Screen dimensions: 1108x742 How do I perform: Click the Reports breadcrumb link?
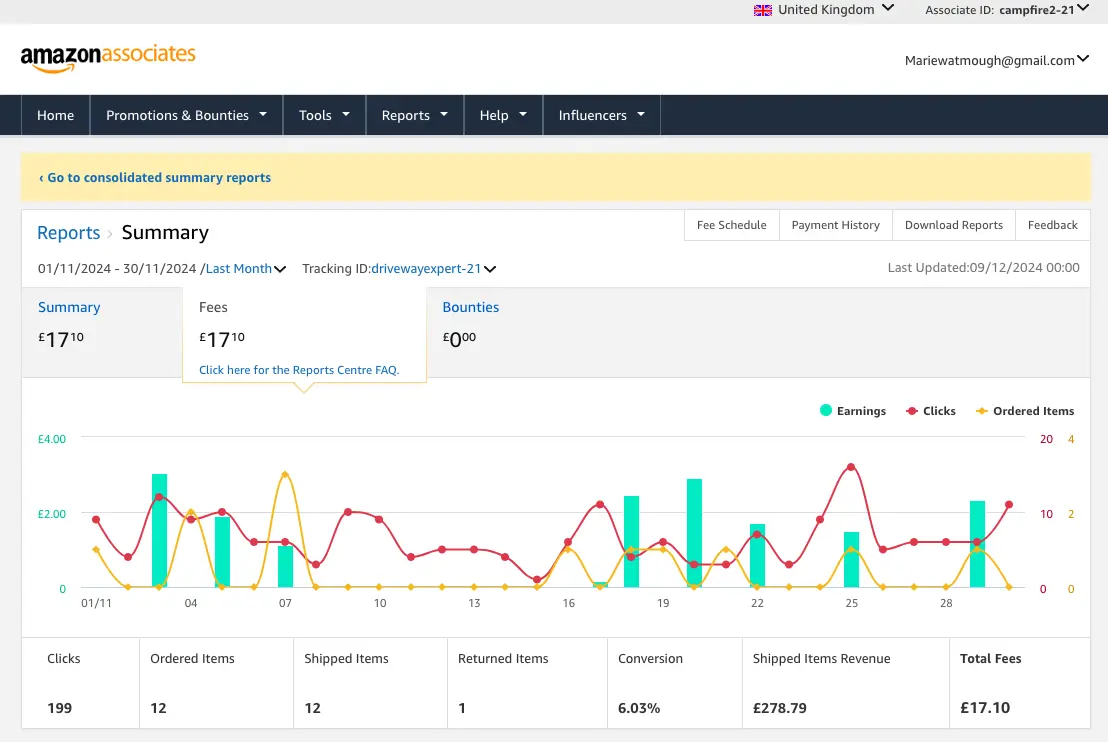point(69,232)
